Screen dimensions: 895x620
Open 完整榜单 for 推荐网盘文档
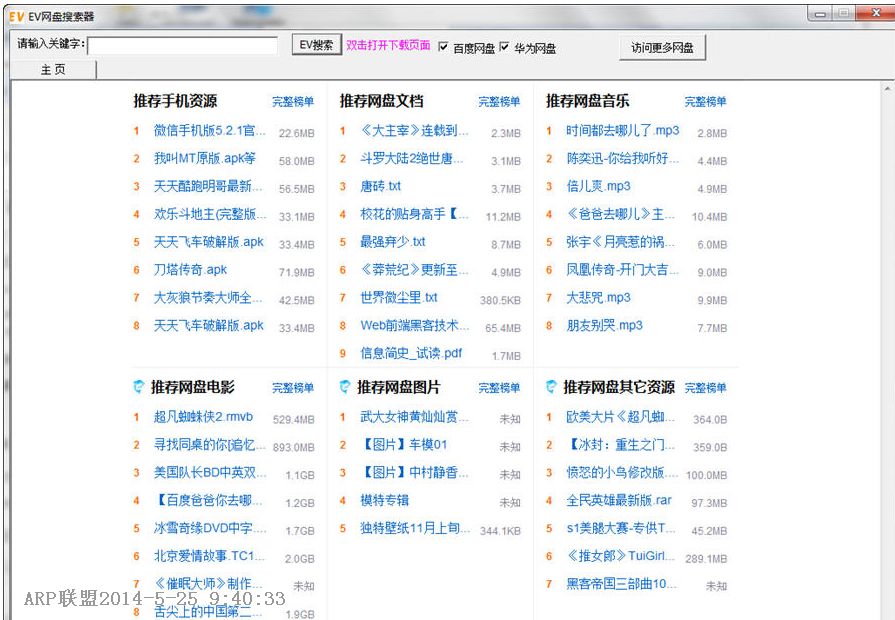click(500, 102)
